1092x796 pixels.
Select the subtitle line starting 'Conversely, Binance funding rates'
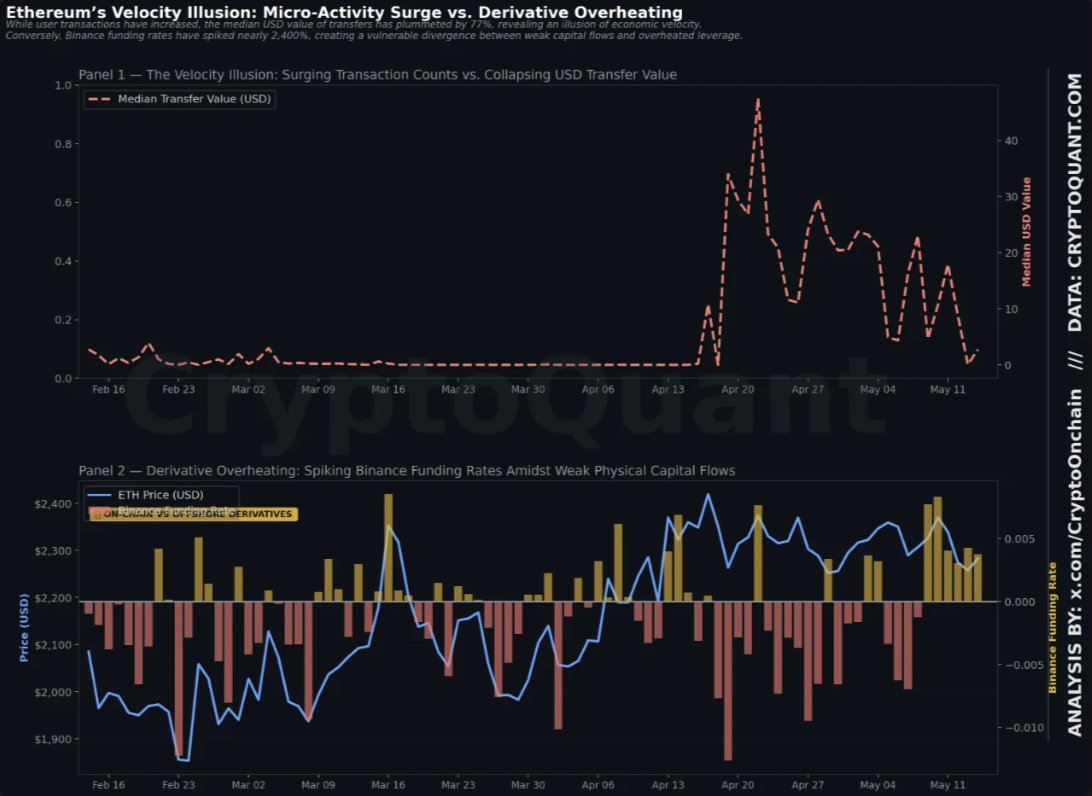[373, 36]
